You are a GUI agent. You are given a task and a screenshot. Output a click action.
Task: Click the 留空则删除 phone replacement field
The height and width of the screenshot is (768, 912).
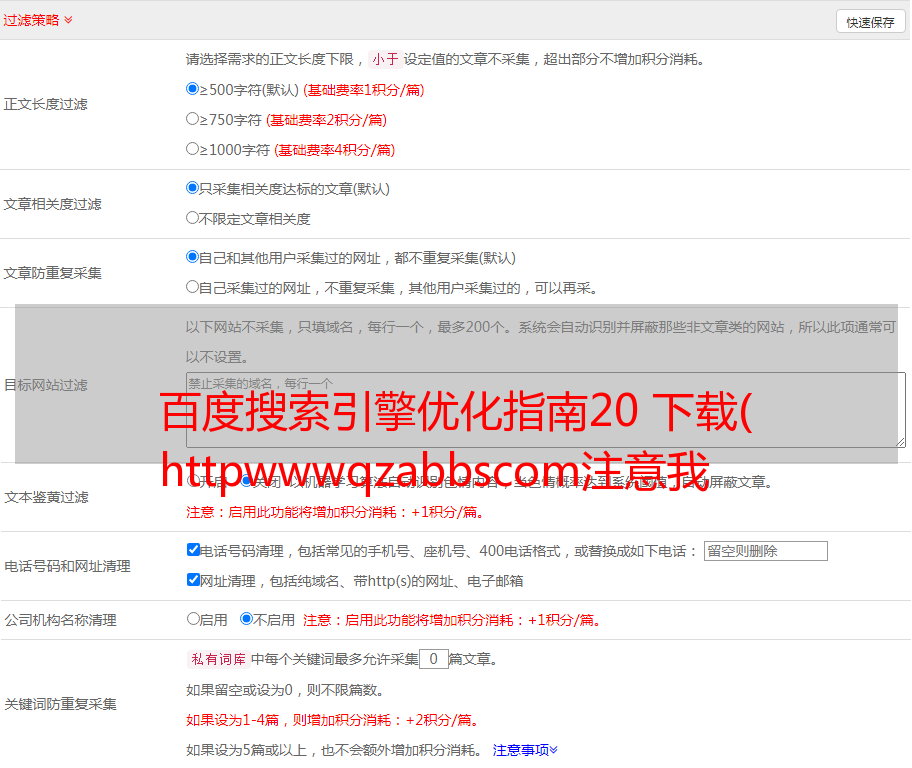[765, 551]
